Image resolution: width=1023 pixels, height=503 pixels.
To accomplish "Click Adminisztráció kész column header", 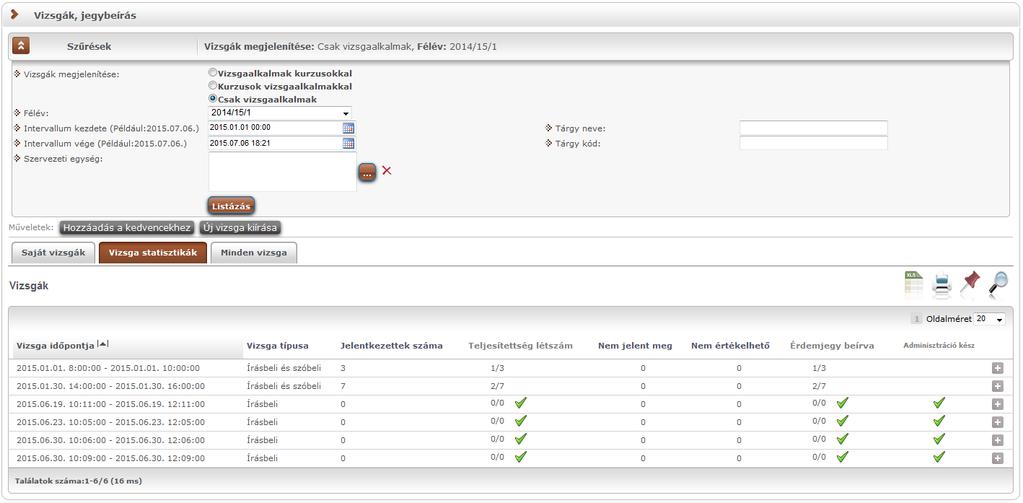I will point(939,346).
